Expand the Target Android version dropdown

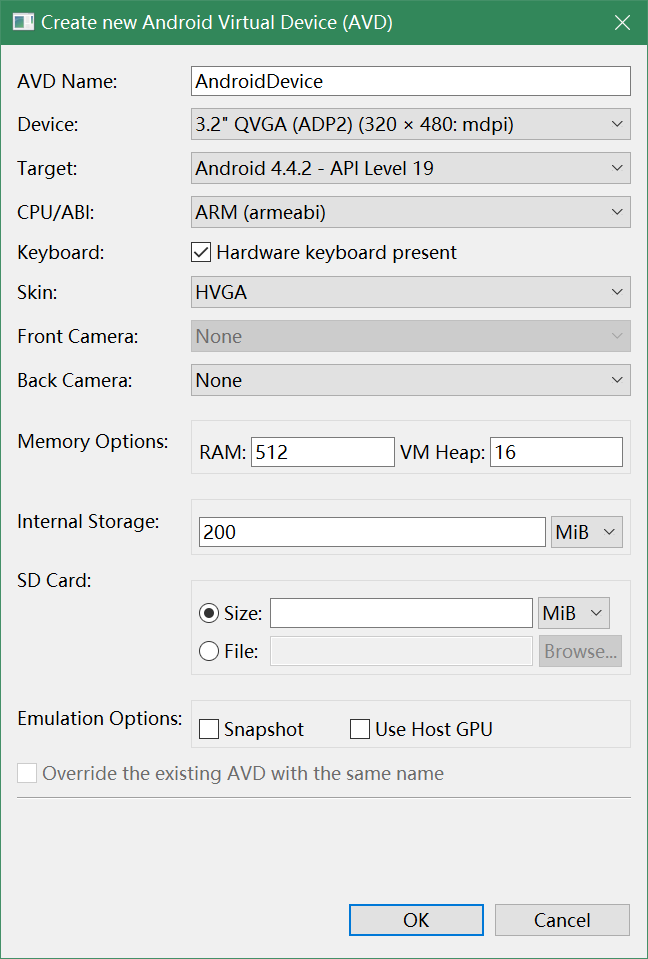(x=410, y=168)
